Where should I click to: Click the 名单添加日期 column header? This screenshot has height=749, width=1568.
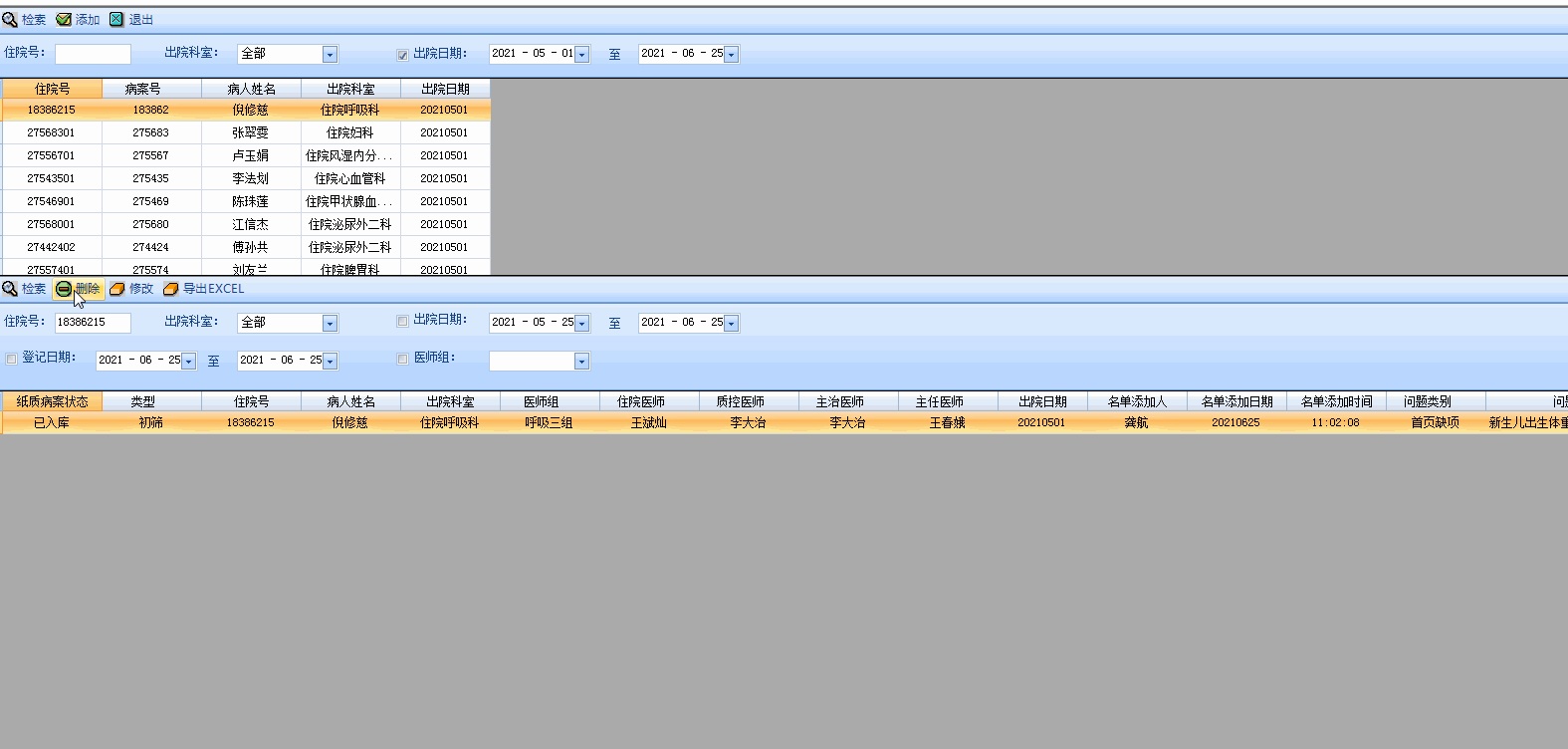1236,401
